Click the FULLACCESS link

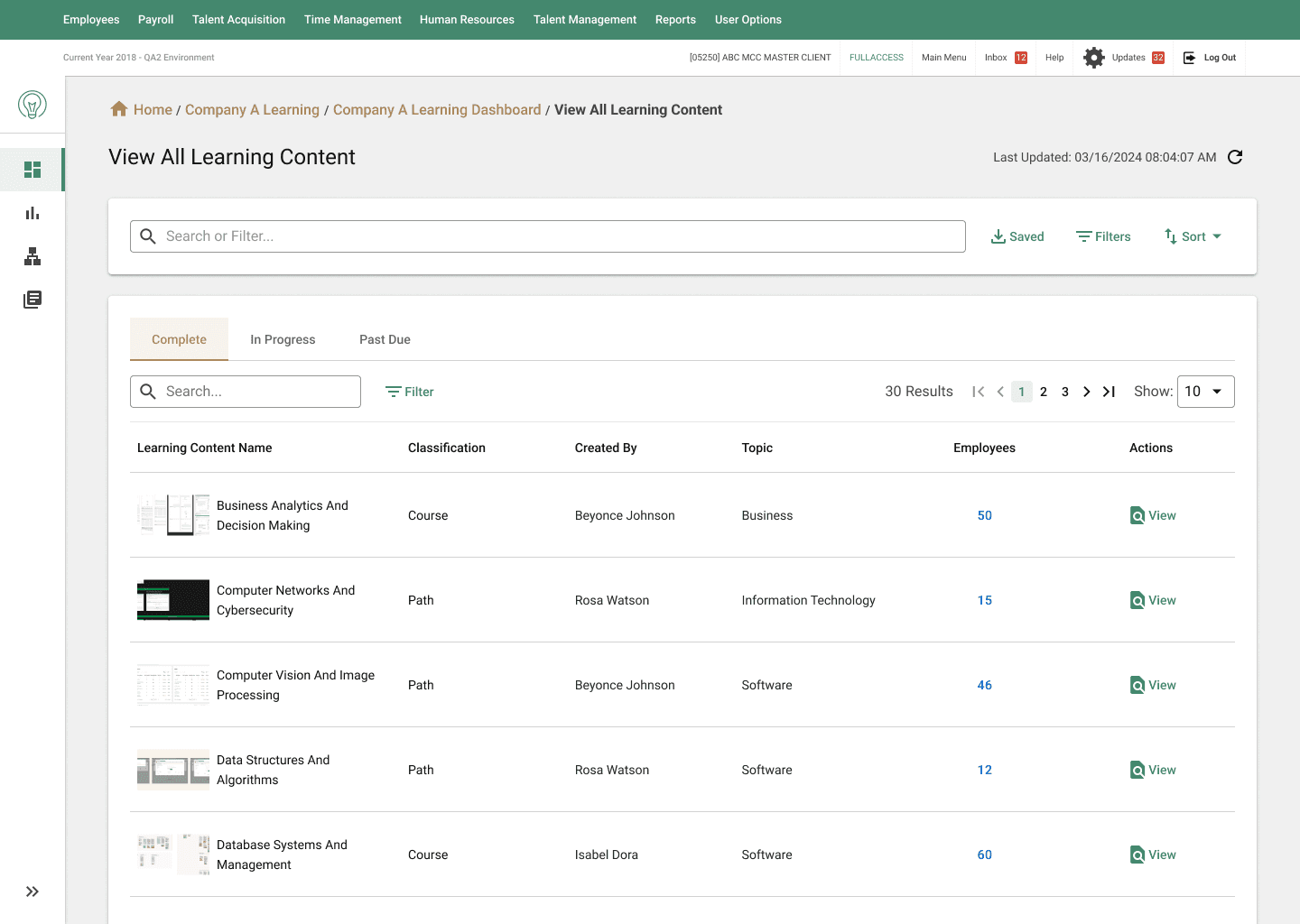pyautogui.click(x=876, y=58)
